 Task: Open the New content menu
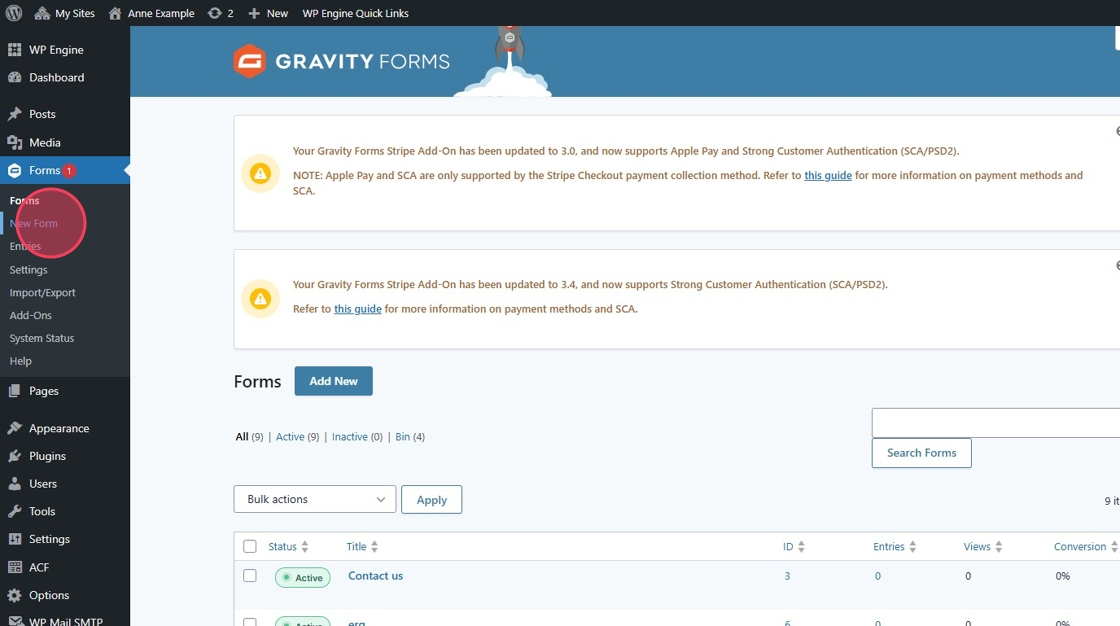tap(268, 13)
